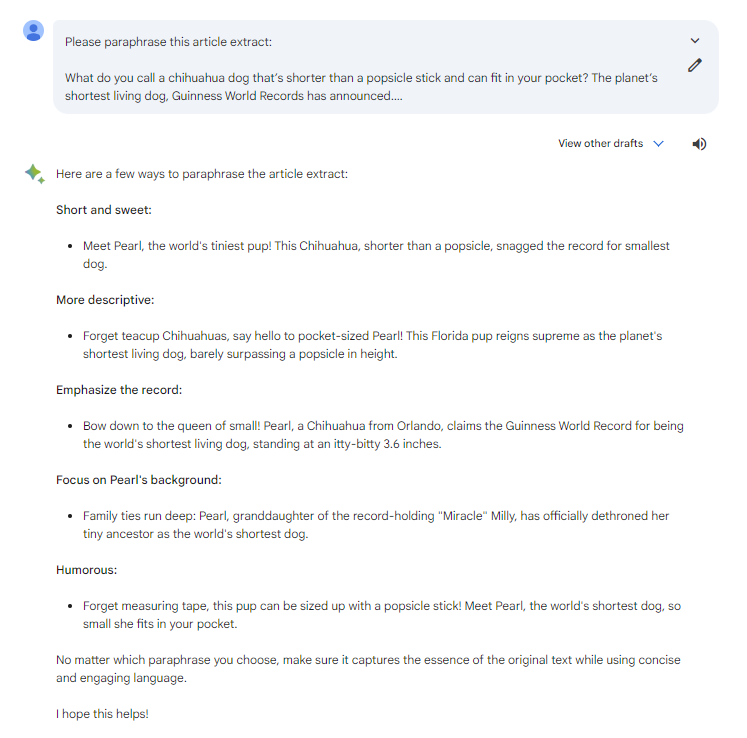Click the user profile avatar icon
Screen dimensions: 747x738
(x=33, y=31)
